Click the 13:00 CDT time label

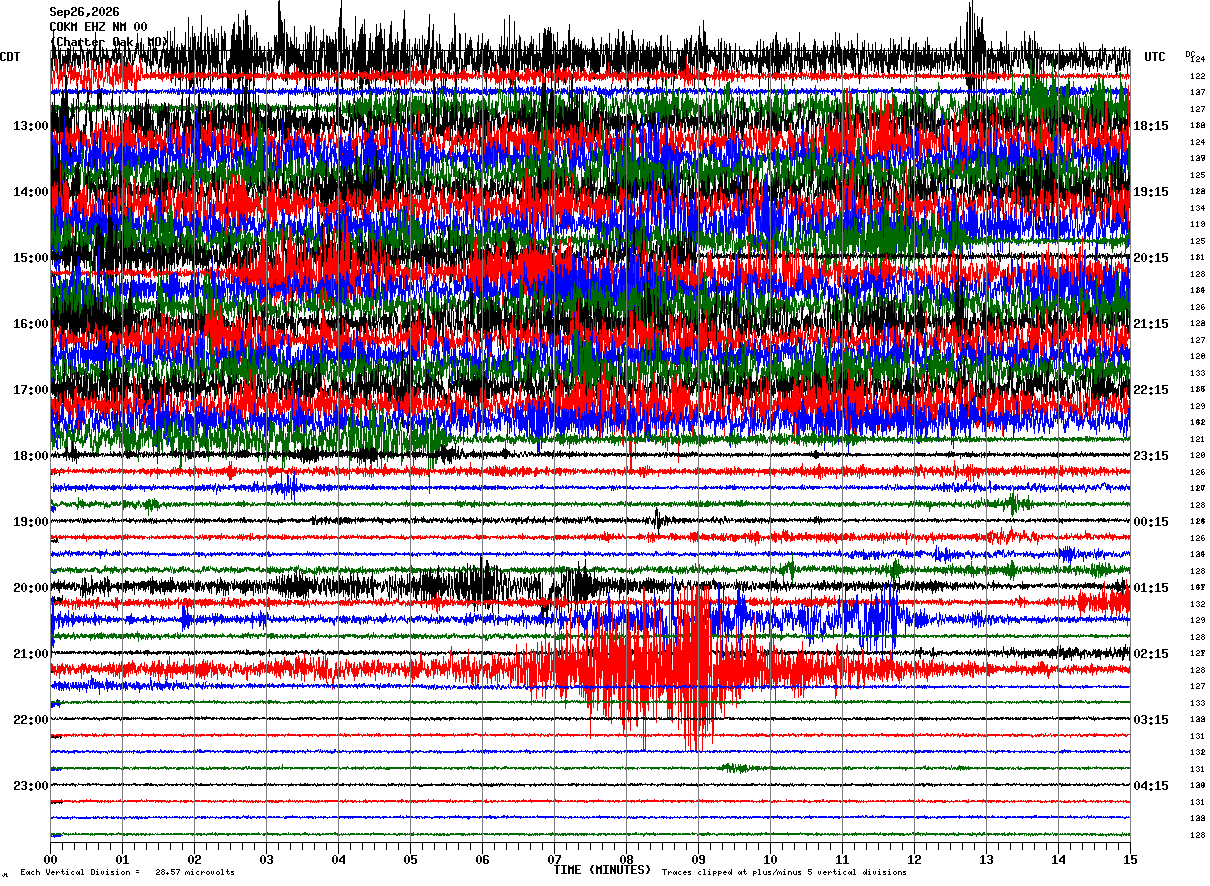tap(31, 126)
